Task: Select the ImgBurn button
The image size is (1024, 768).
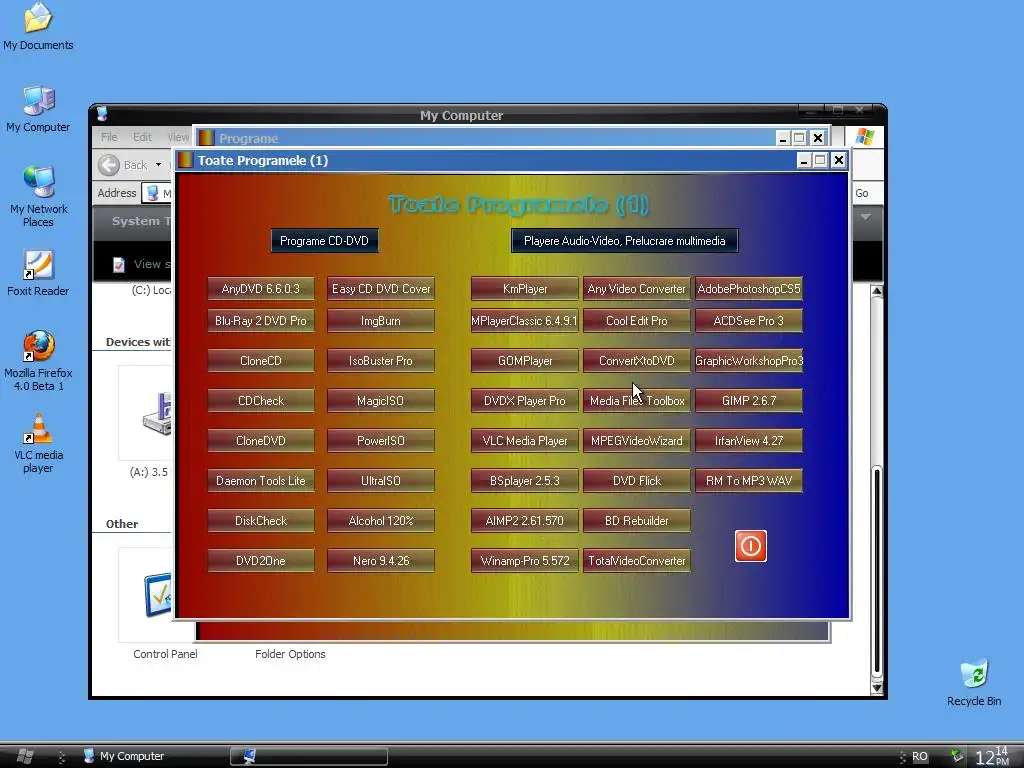Action: 381,321
